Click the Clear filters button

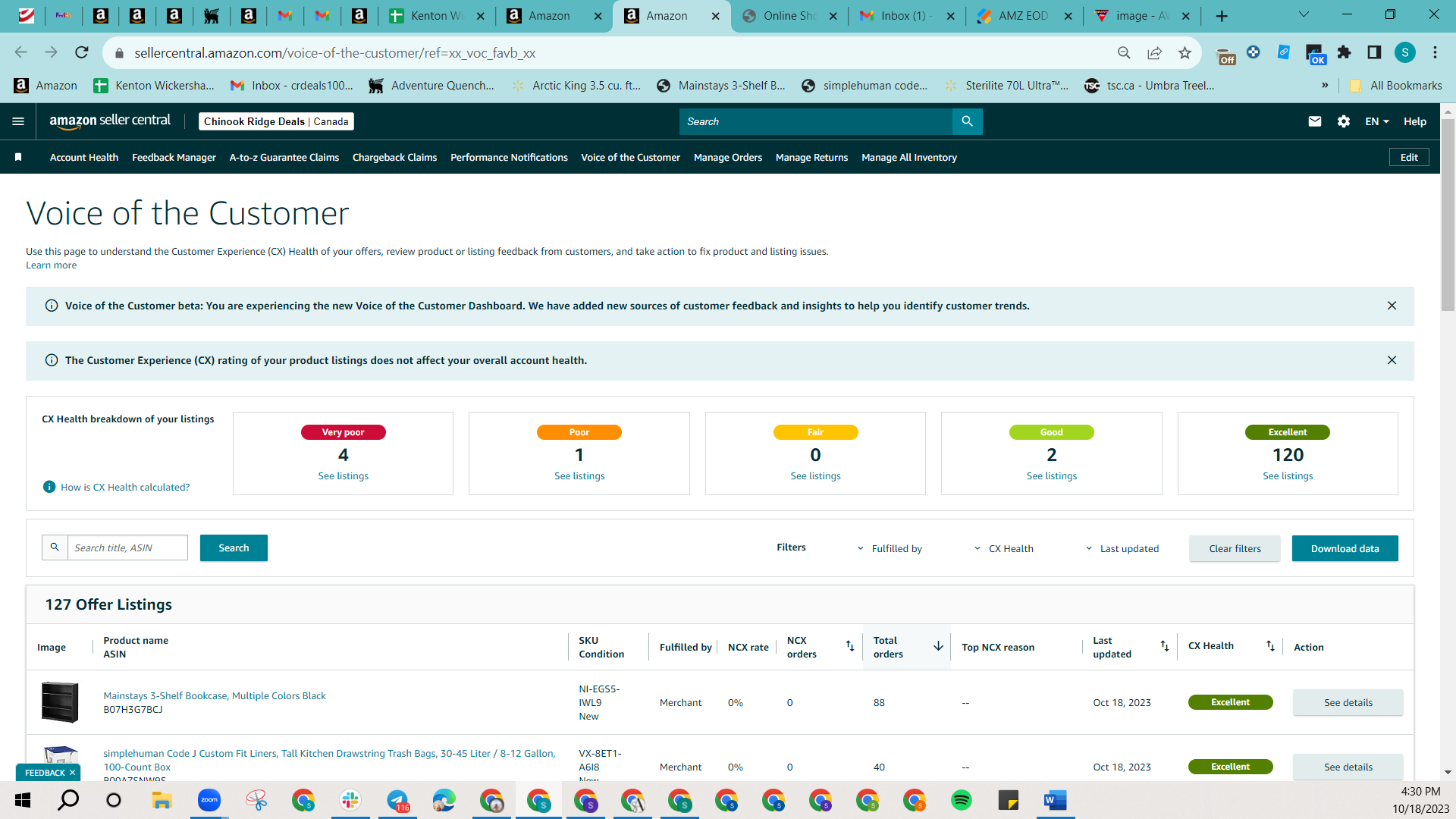pyautogui.click(x=1235, y=548)
